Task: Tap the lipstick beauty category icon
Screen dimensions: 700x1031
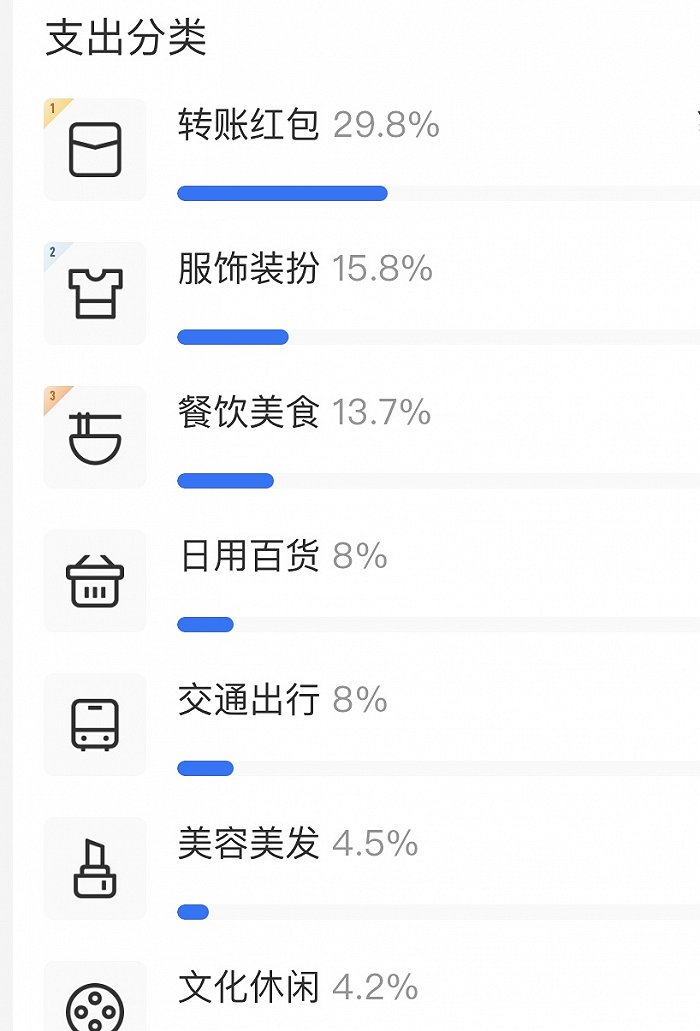Action: click(x=95, y=869)
